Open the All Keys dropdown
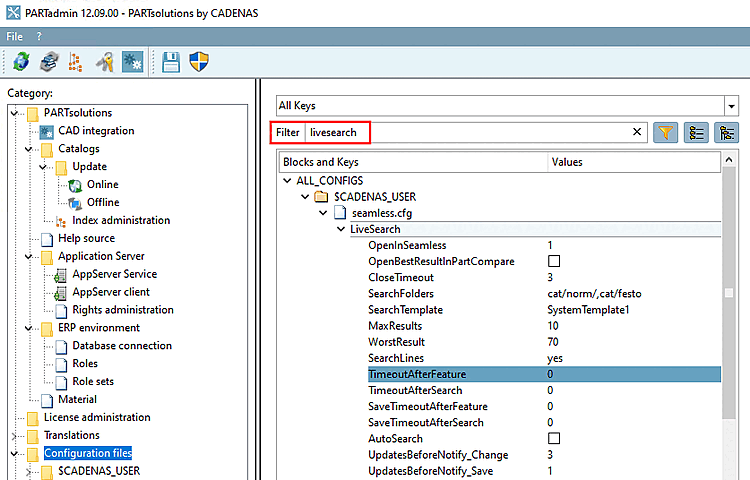 coord(729,106)
